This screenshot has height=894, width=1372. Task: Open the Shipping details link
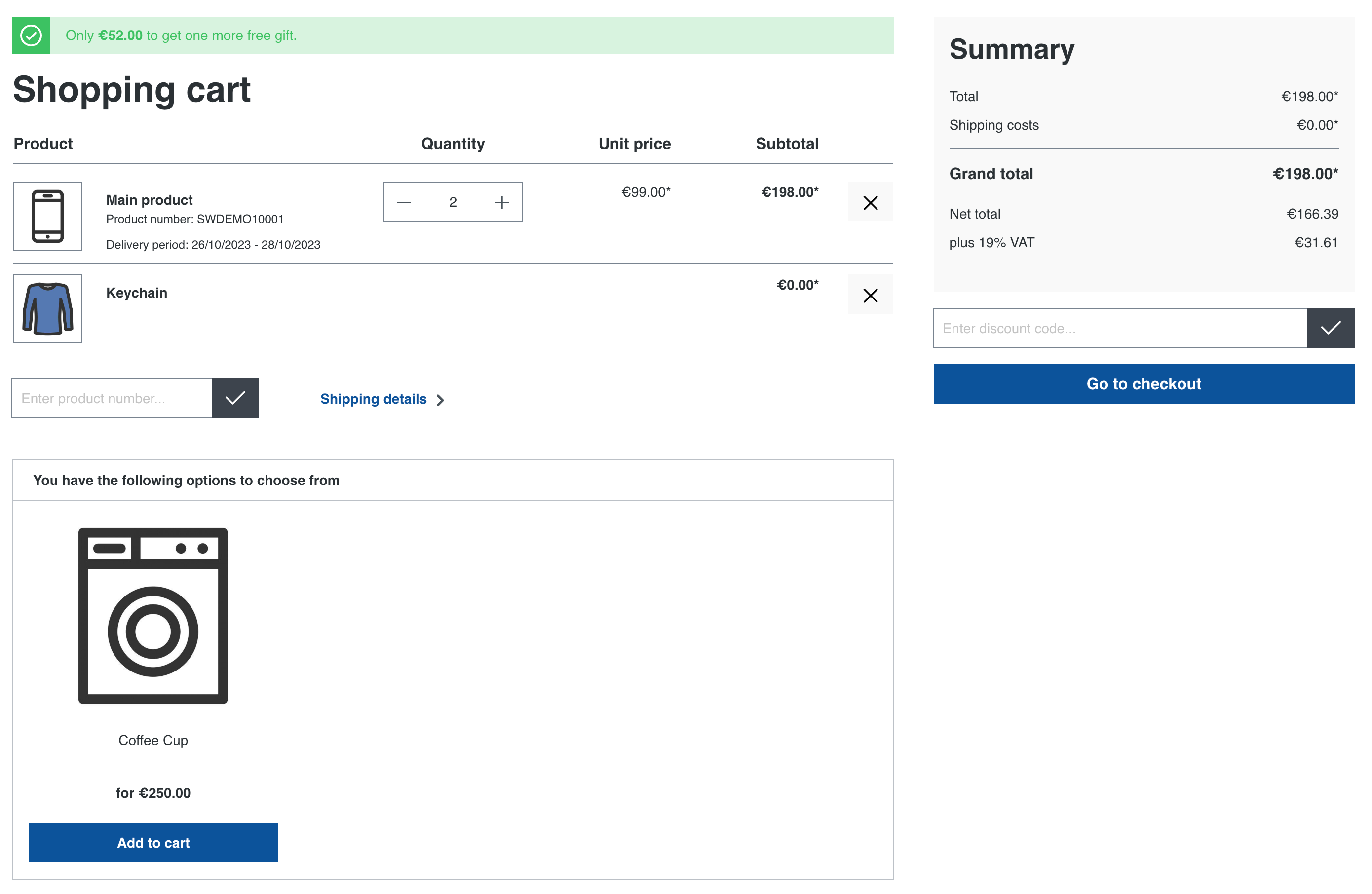pos(374,399)
